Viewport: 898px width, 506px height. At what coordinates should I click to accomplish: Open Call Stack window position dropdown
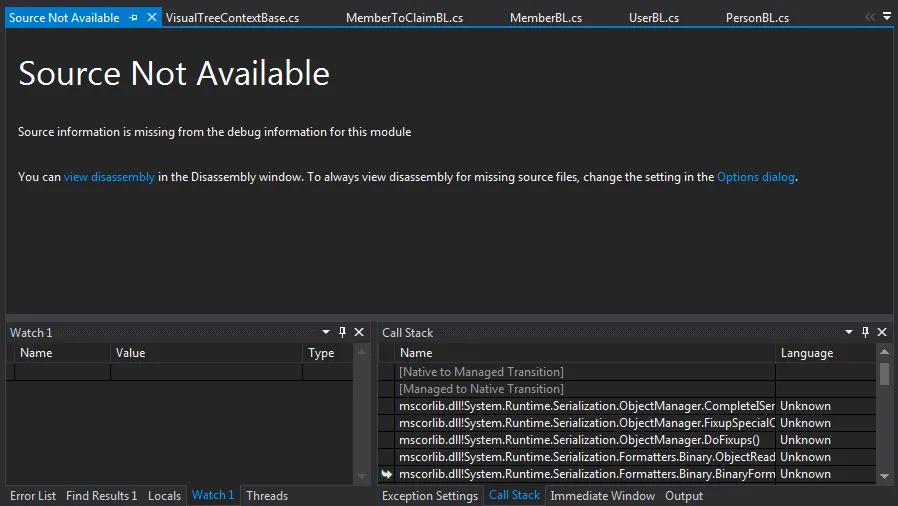[x=849, y=332]
